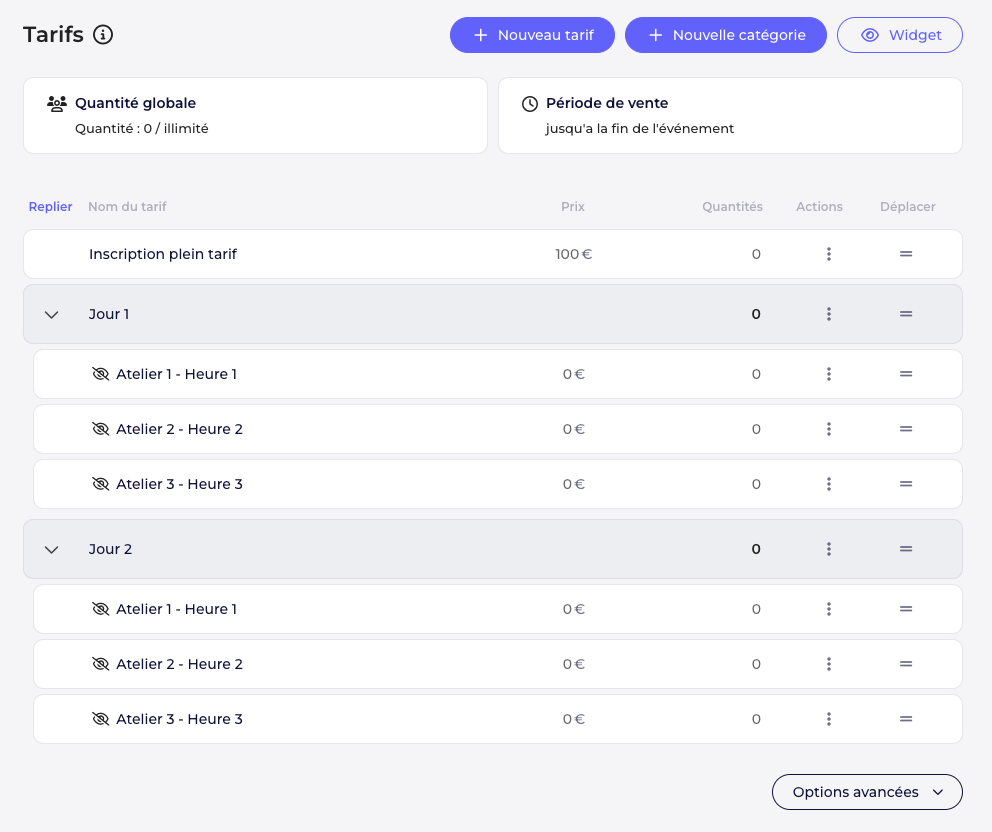Toggle visibility of Jour 1 Atelier 1
Viewport: 992px width, 832px height.
tap(100, 374)
